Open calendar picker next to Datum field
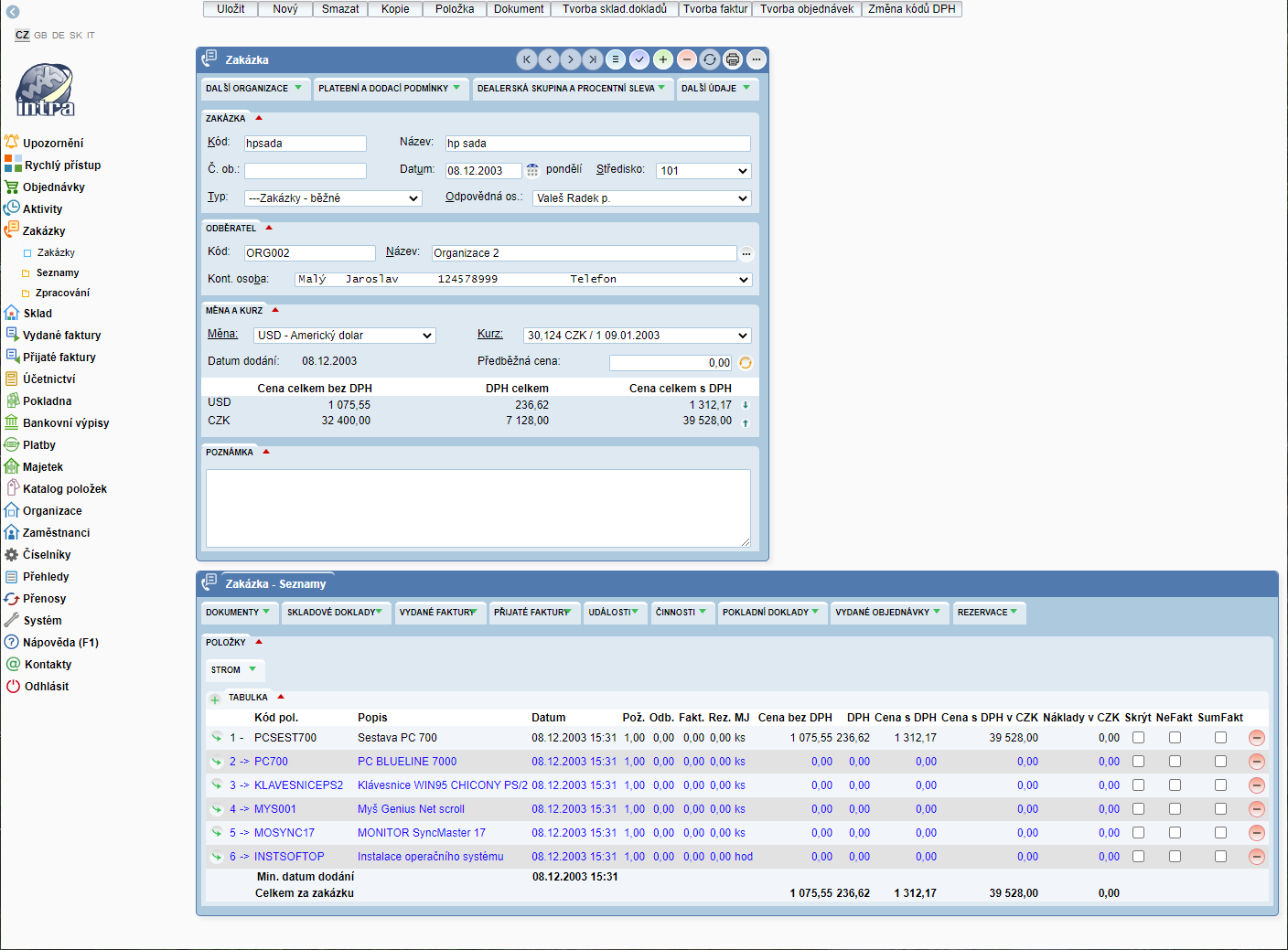The width and height of the screenshot is (1288, 950). [532, 171]
